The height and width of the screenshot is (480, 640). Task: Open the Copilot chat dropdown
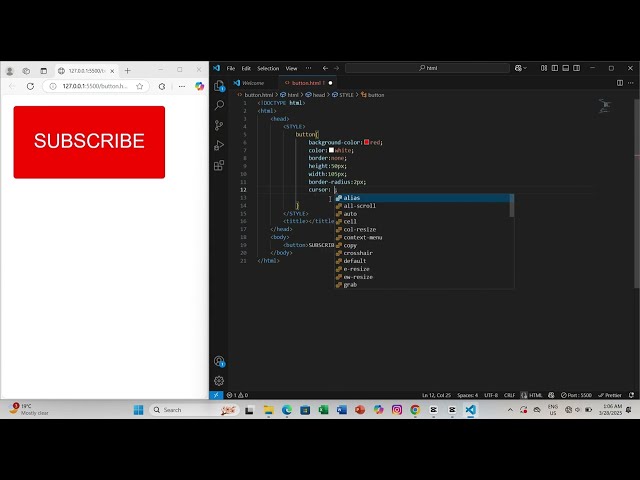point(520,68)
